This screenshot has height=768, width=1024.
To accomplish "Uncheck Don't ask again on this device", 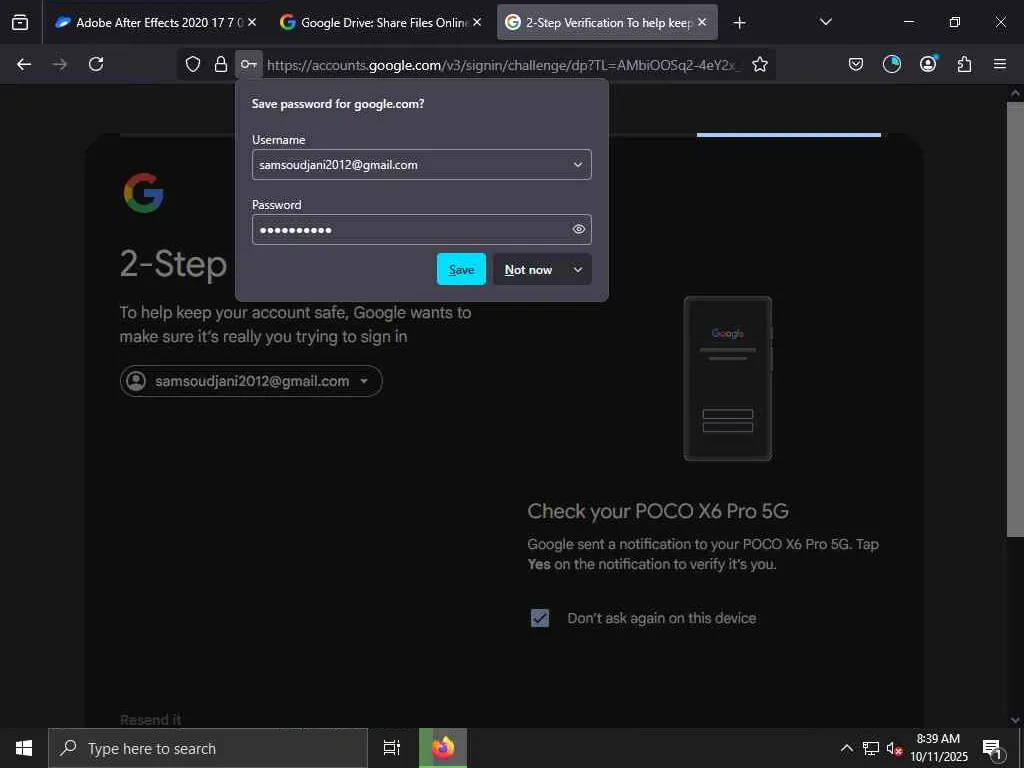I will pos(540,618).
